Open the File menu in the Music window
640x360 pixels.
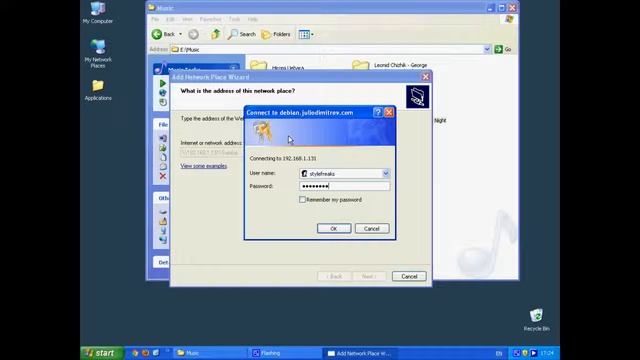click(155, 19)
